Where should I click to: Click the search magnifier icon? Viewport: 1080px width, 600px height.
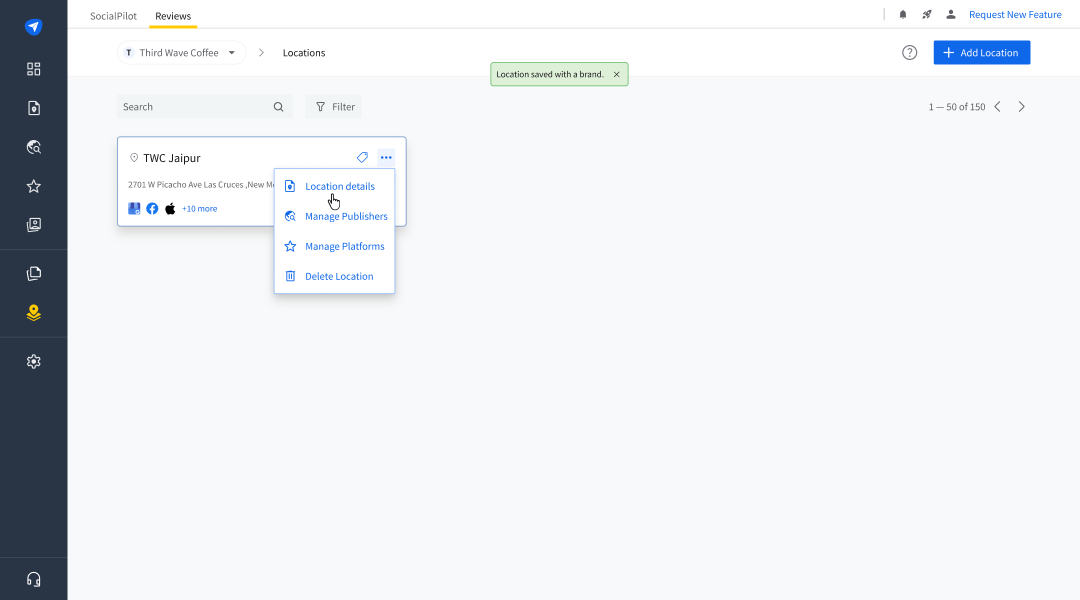(x=278, y=107)
